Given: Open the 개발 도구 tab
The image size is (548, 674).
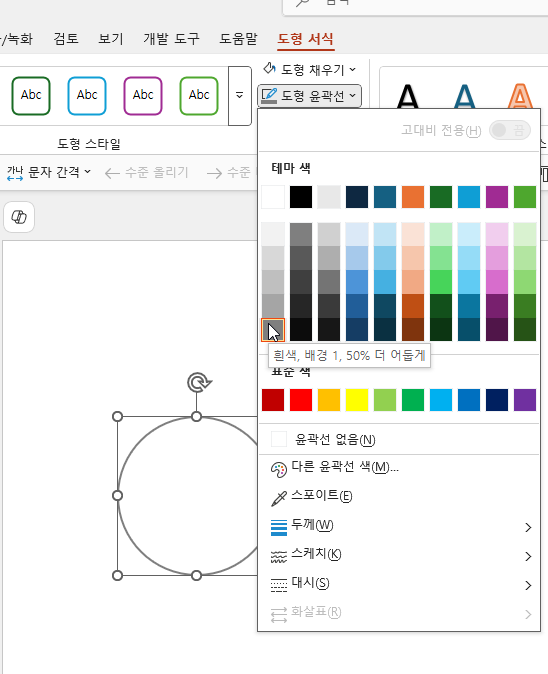Looking at the screenshot, I should tap(171, 39).
